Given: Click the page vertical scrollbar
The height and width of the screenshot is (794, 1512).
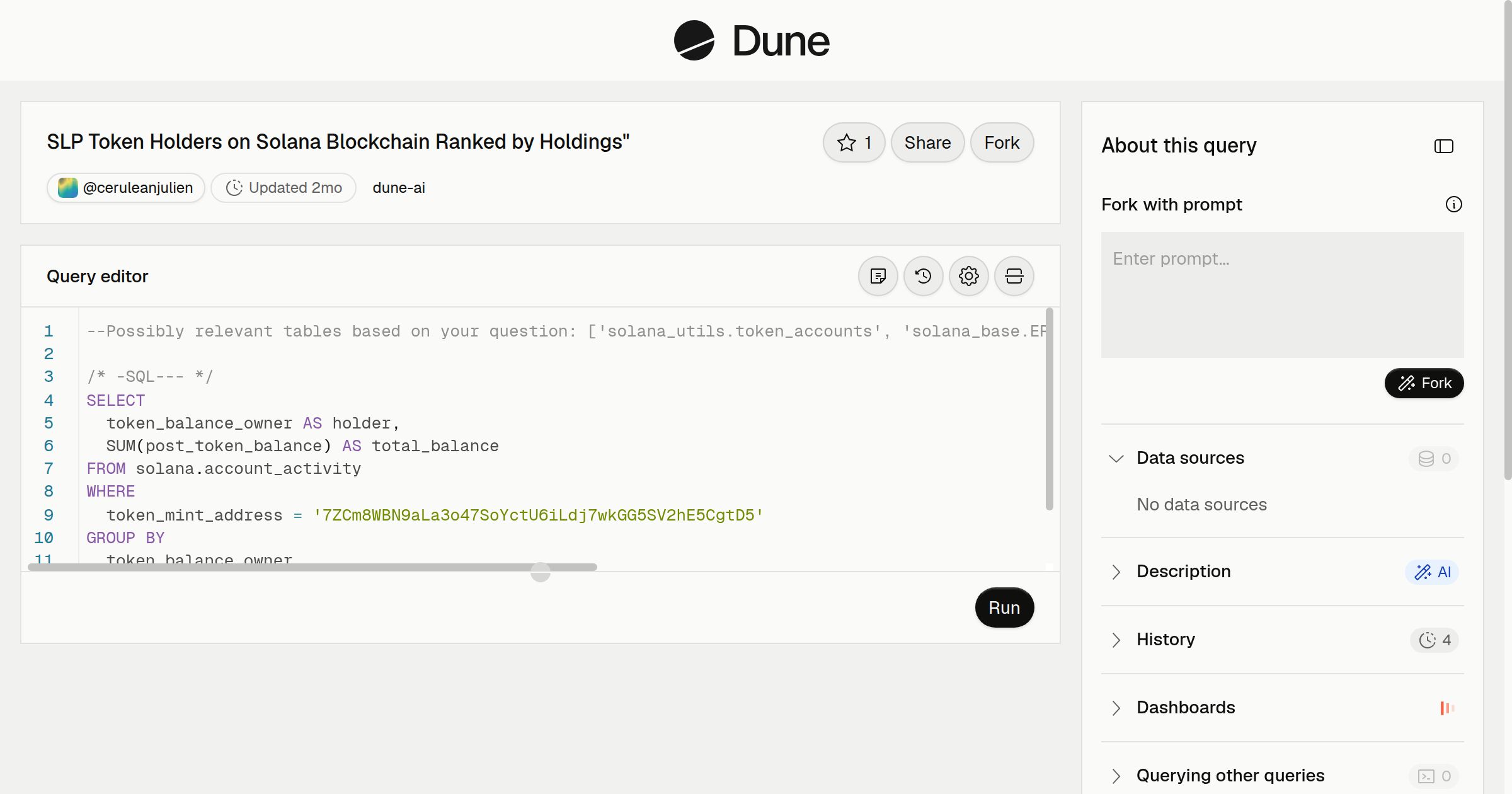Looking at the screenshot, I should point(1508,239).
